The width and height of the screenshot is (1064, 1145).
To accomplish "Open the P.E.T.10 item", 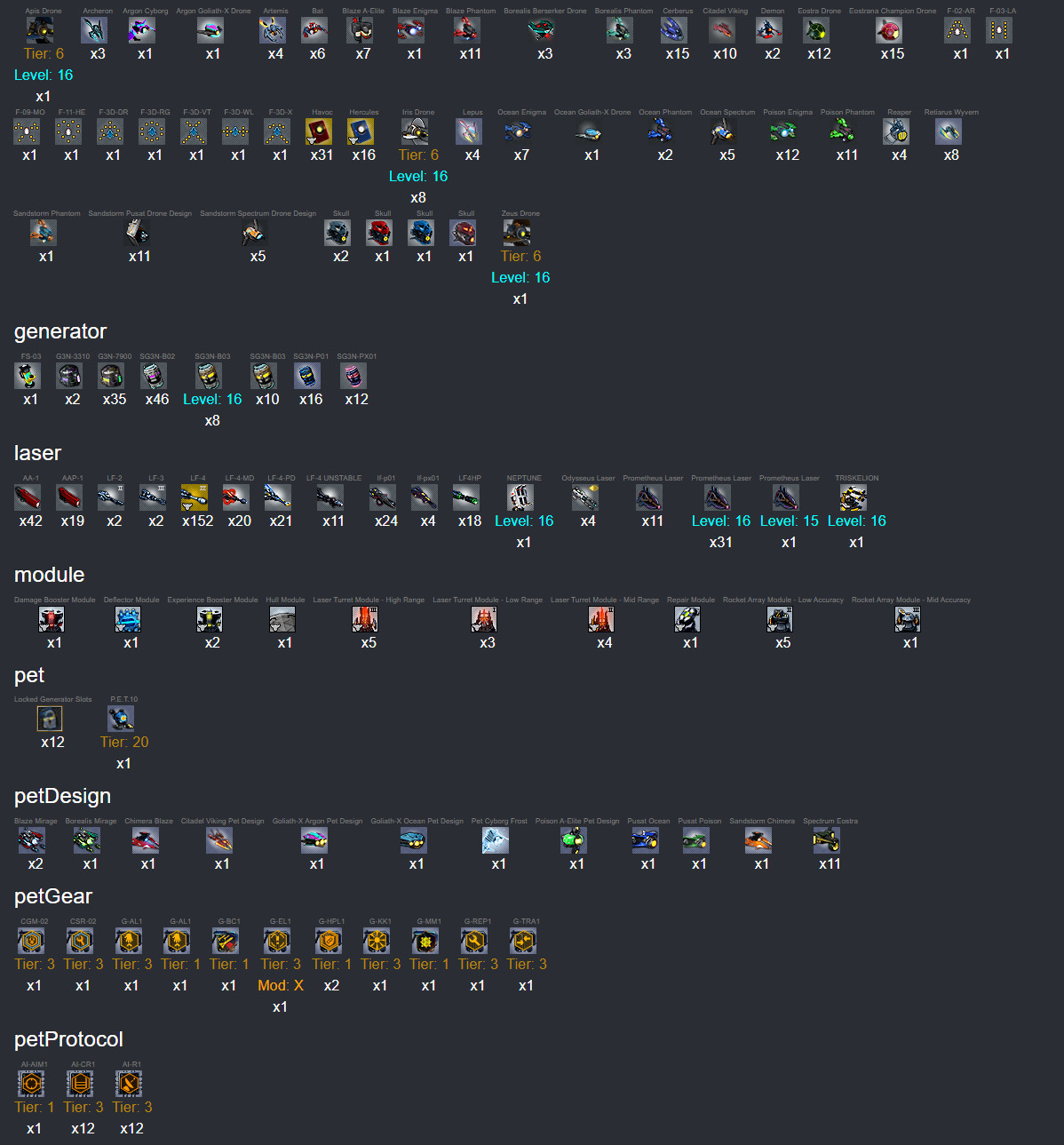I will click(121, 719).
